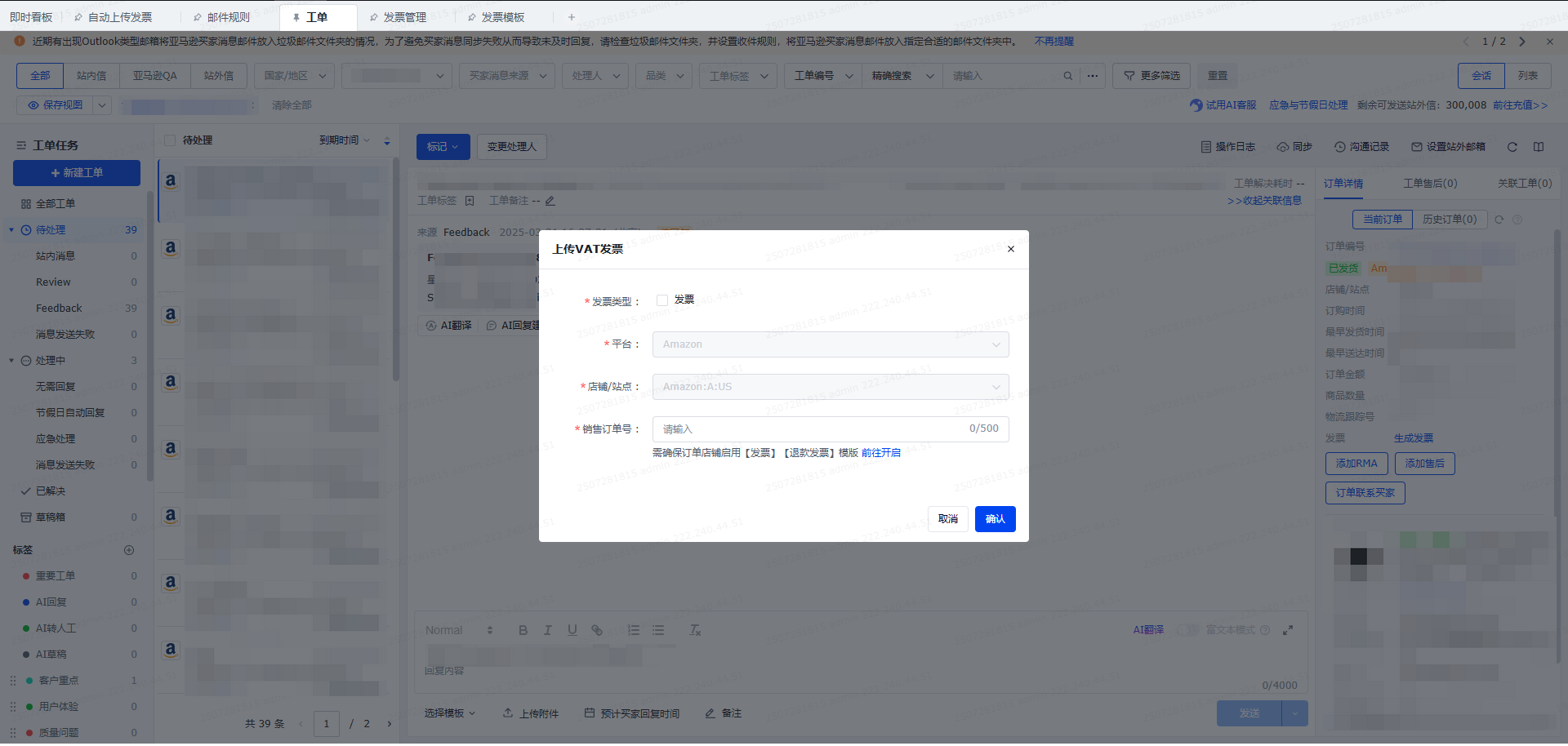1568x746 pixels.
Task: Open the 品类 filter dropdown
Action: 664,76
